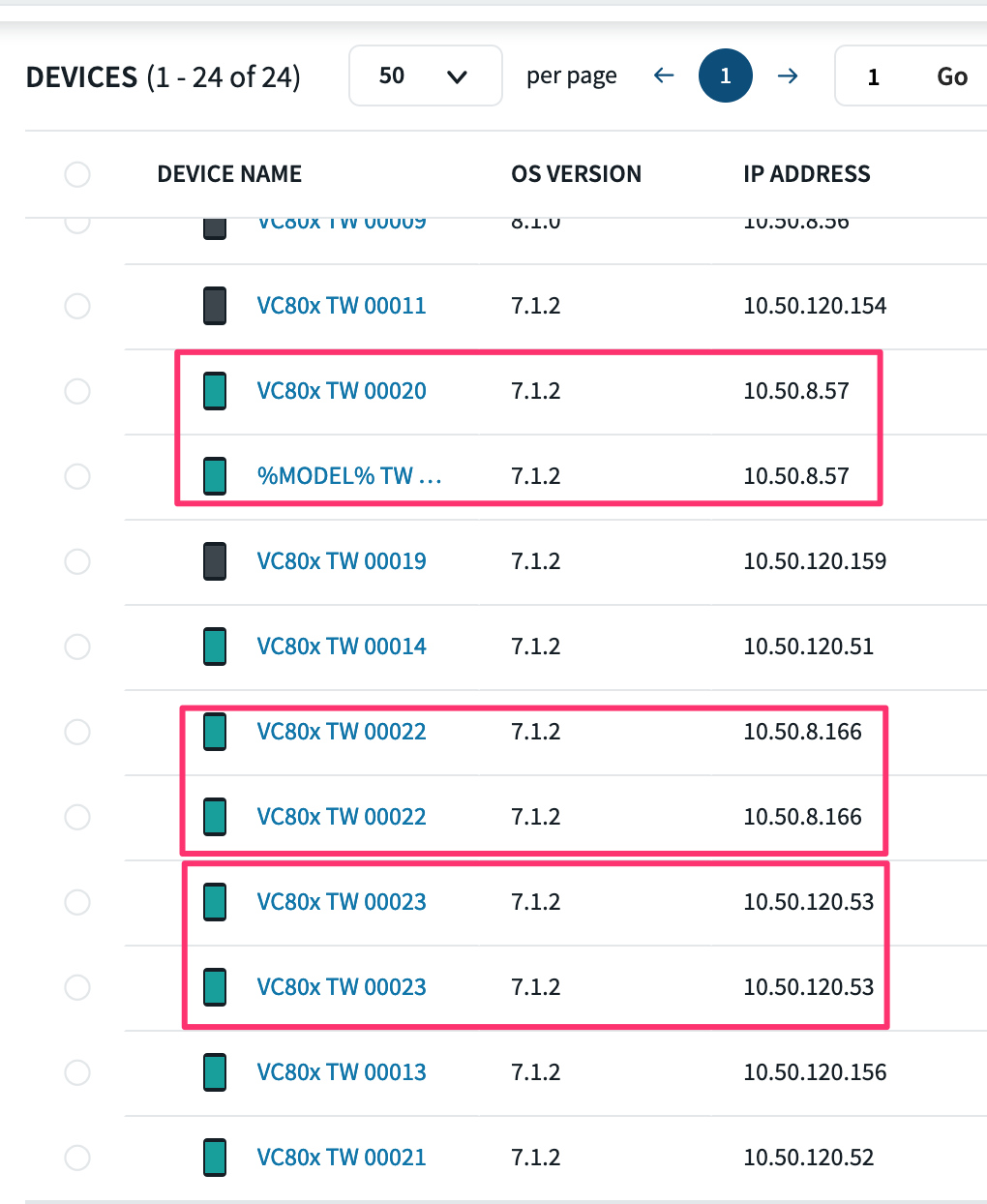Select the current page 1 circle button
The width and height of the screenshot is (987, 1204).
tap(725, 75)
